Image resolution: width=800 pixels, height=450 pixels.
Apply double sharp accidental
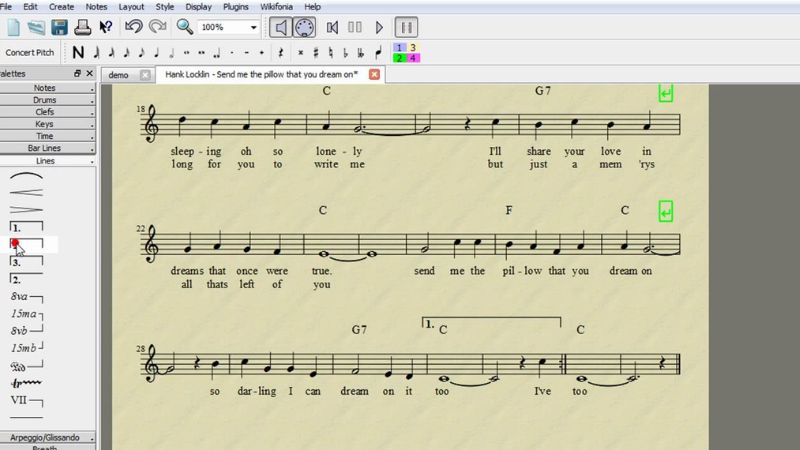(x=301, y=53)
